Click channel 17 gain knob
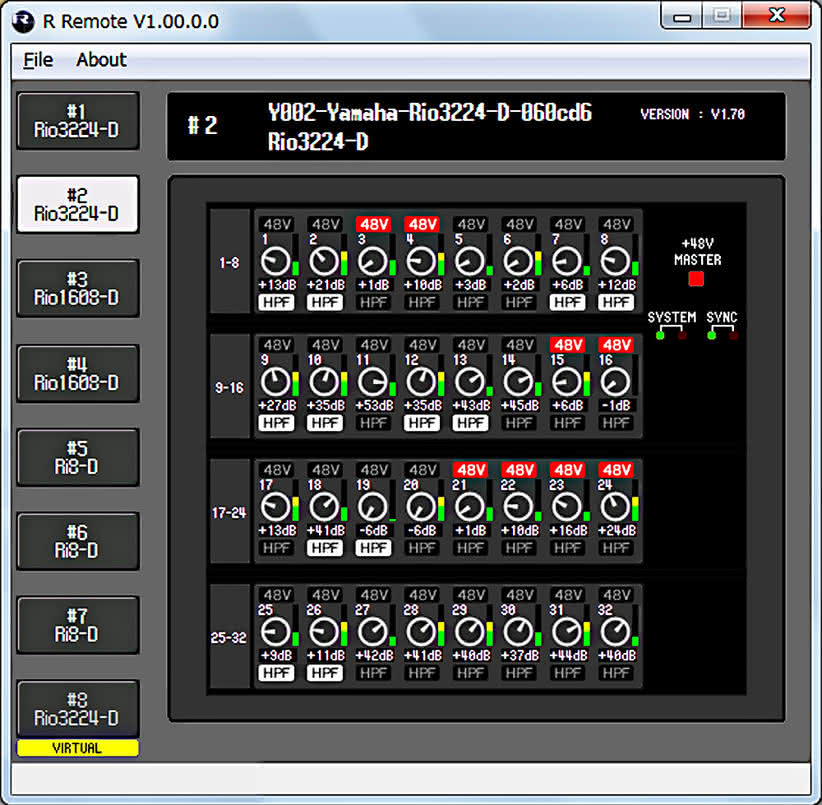 point(275,507)
